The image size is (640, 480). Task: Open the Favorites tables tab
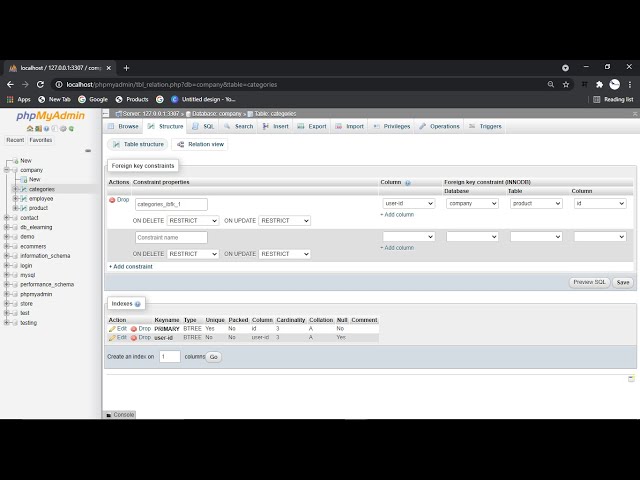coord(41,140)
